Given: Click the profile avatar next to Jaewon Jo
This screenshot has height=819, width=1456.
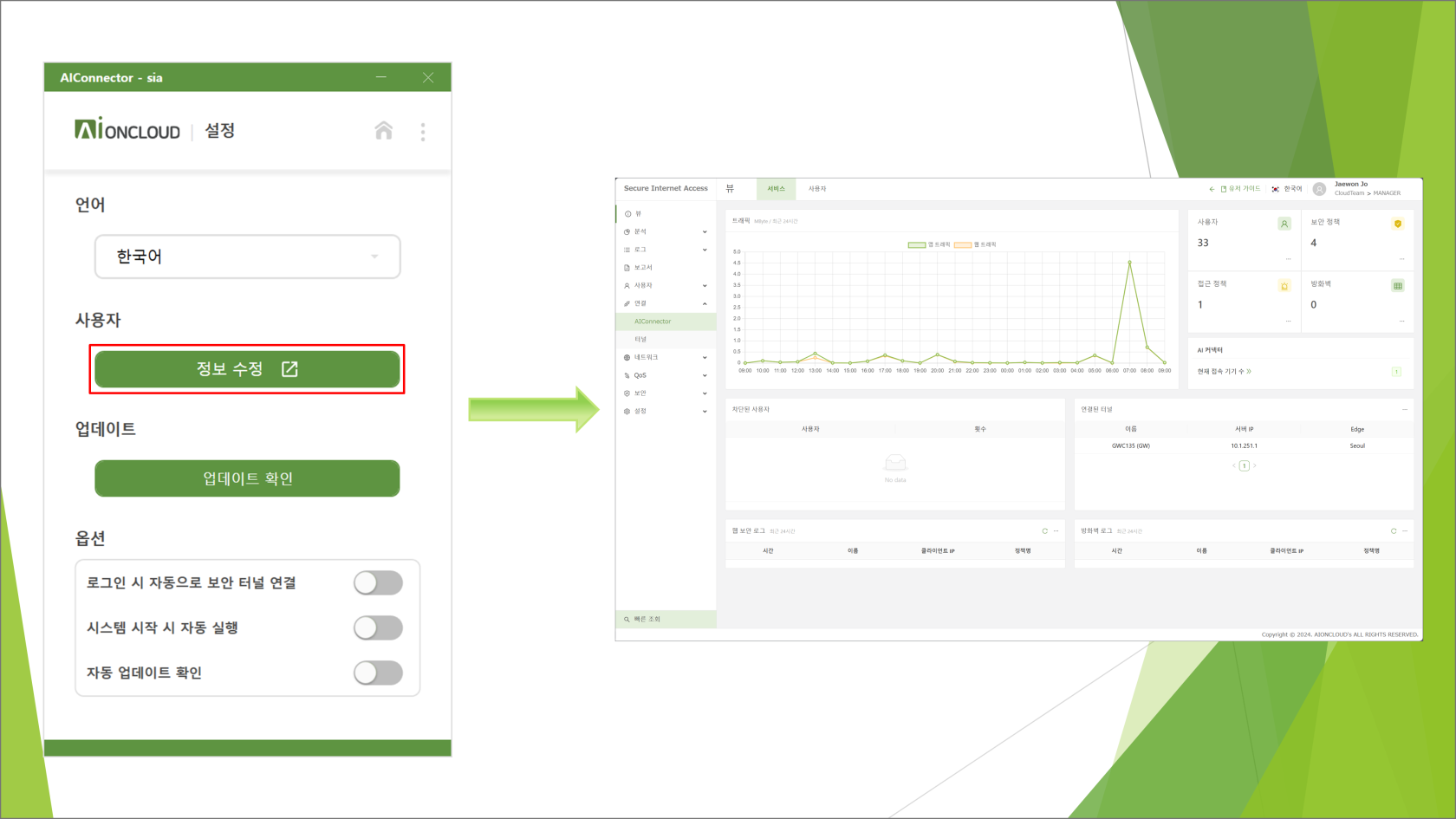Looking at the screenshot, I should point(1319,189).
